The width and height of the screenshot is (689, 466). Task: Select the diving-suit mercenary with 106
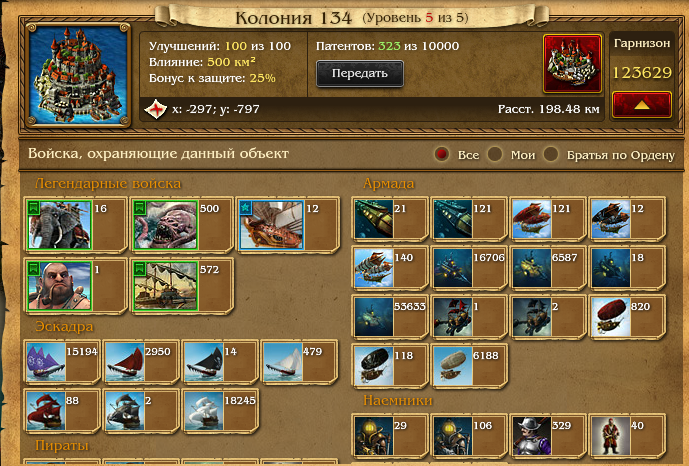click(453, 436)
